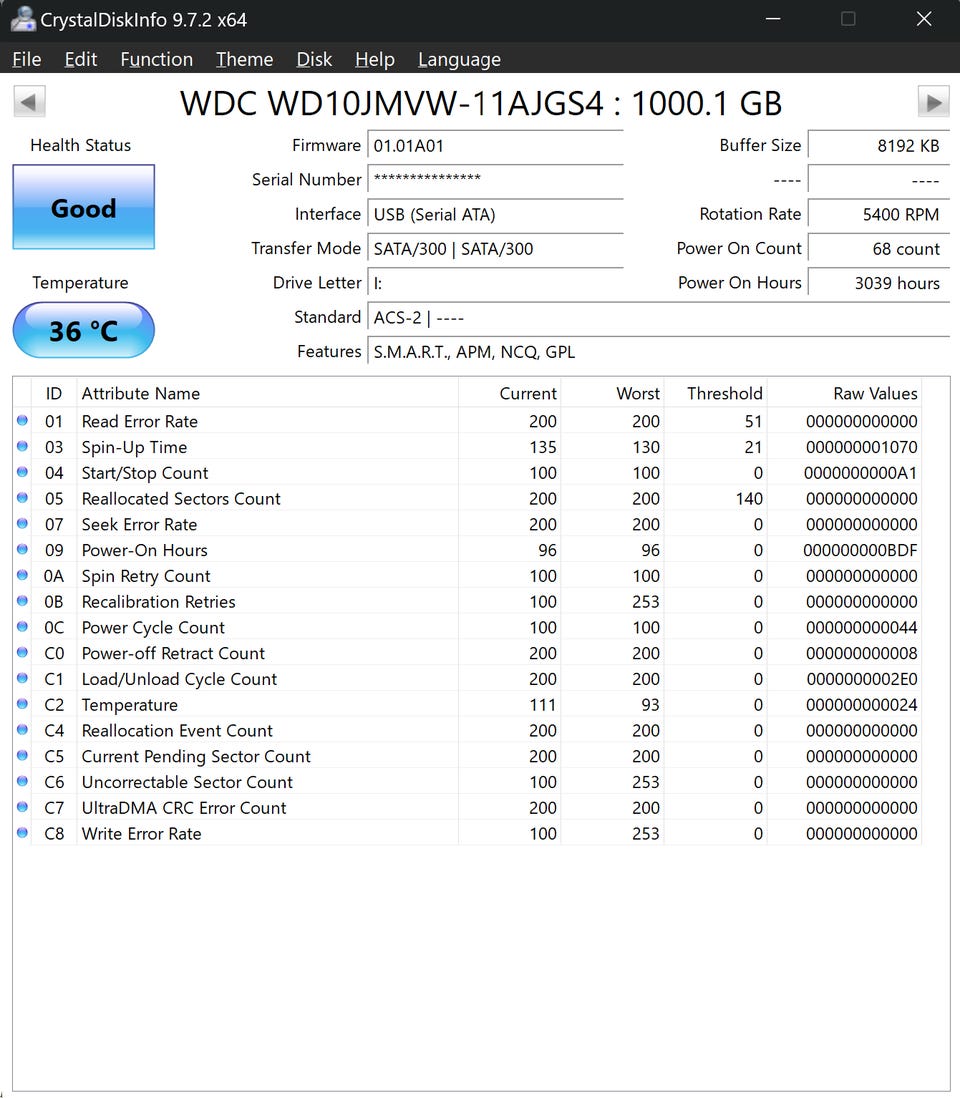Select the Power-off Retract Count attribute name

[173, 653]
